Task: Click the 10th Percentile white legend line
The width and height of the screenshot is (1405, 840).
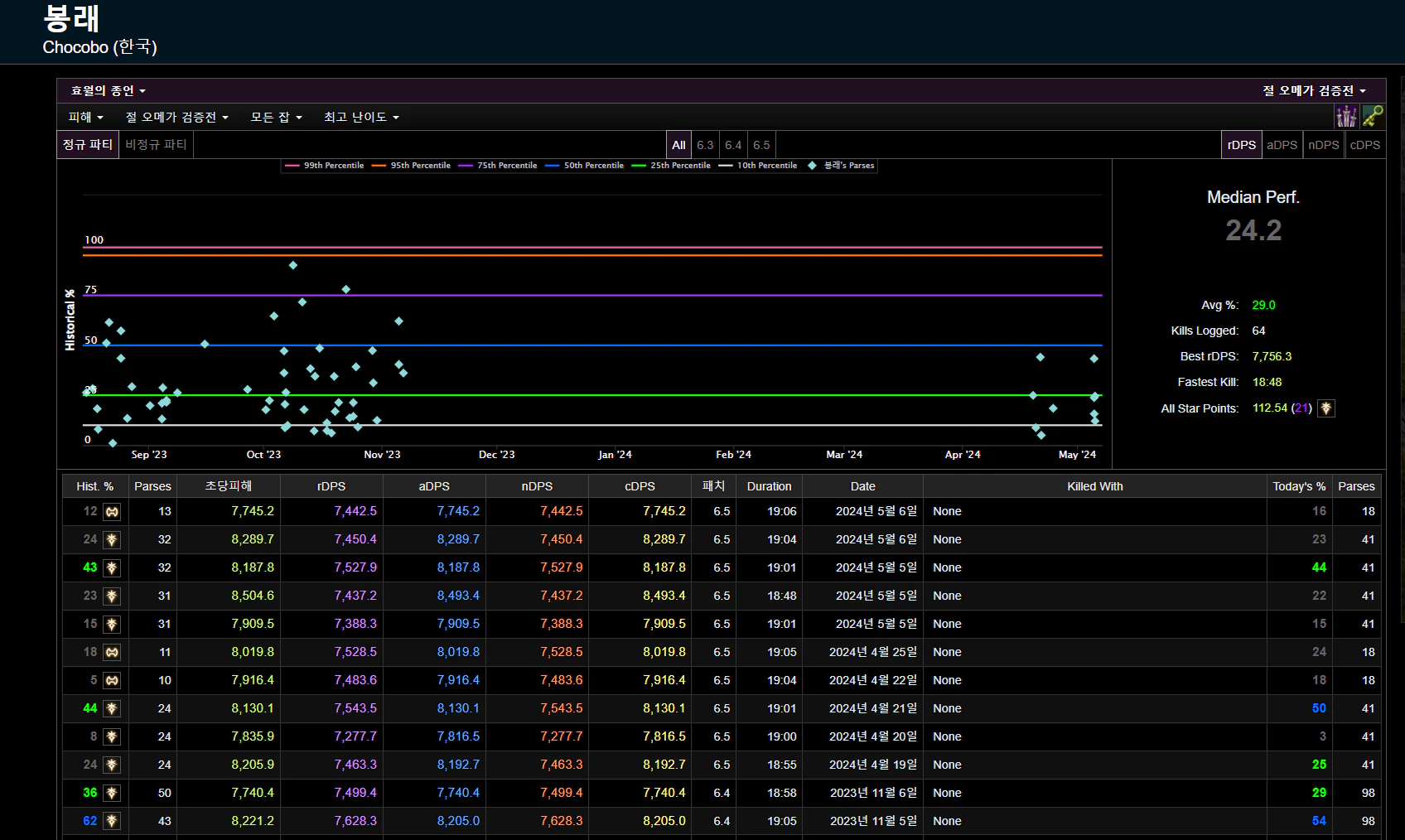Action: (758, 166)
